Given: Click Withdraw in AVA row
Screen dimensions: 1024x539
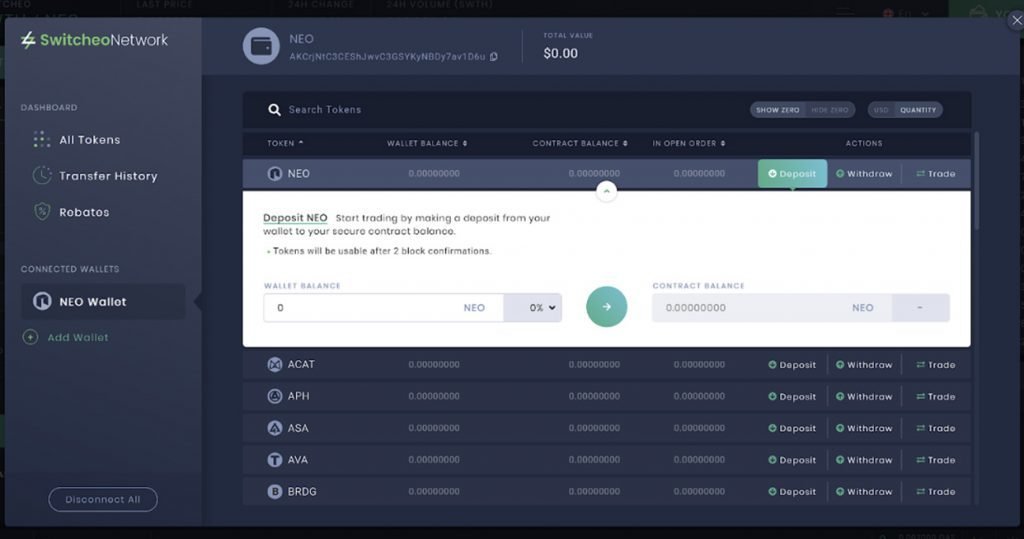Looking at the screenshot, I should (x=864, y=460).
